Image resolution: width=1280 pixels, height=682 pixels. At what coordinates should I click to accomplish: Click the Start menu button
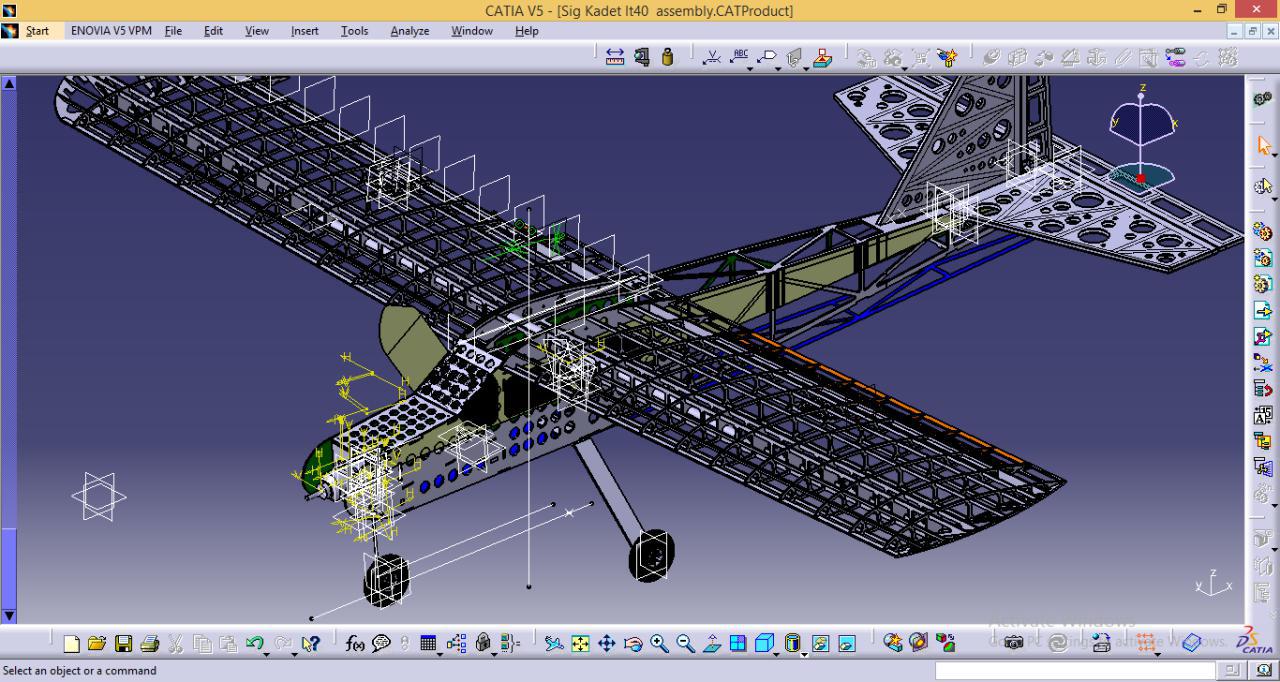point(37,31)
